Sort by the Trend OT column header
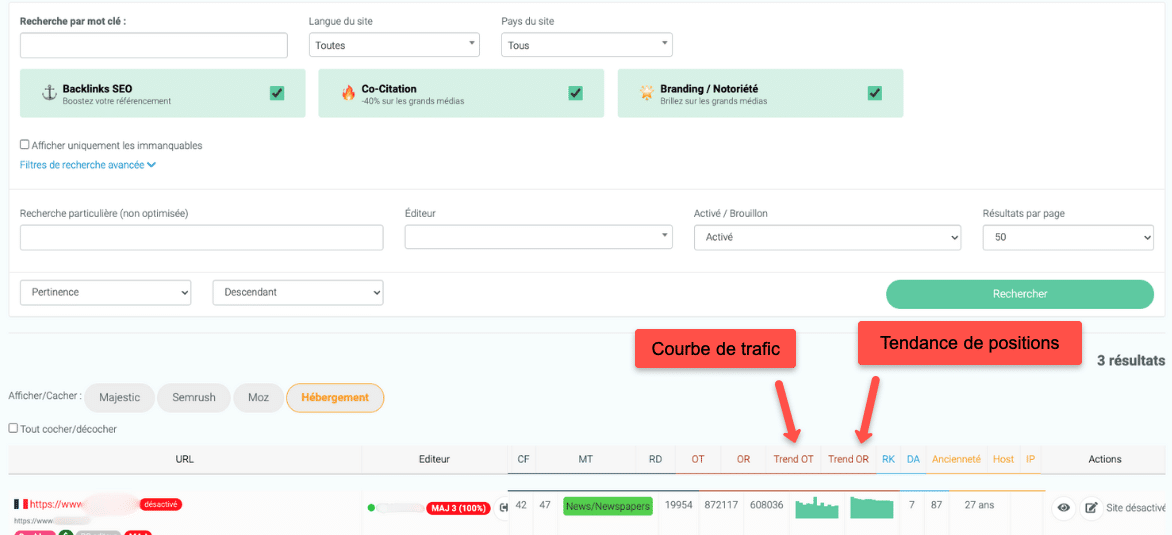The image size is (1172, 535). 793,460
